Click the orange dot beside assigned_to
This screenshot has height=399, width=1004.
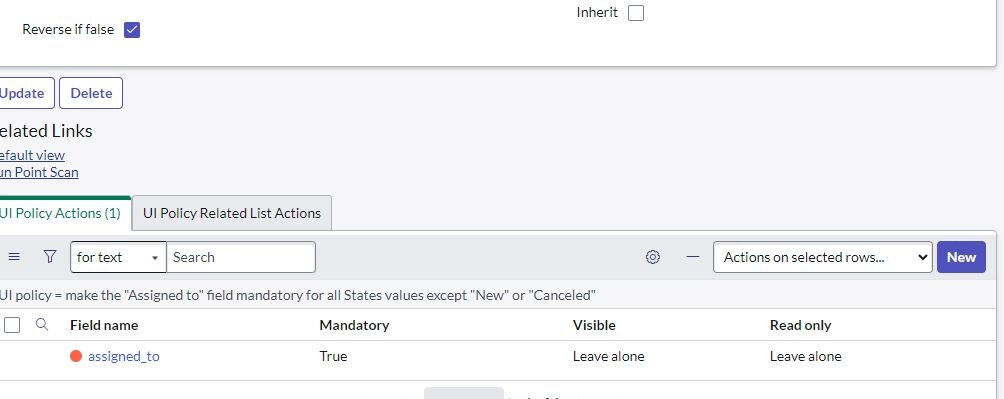coord(76,356)
